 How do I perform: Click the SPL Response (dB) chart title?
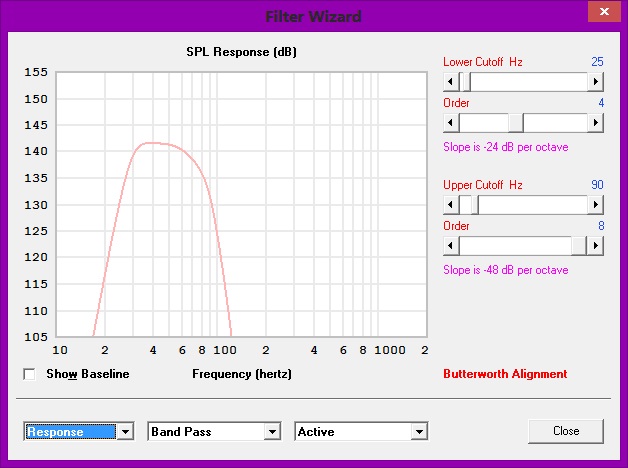click(242, 52)
